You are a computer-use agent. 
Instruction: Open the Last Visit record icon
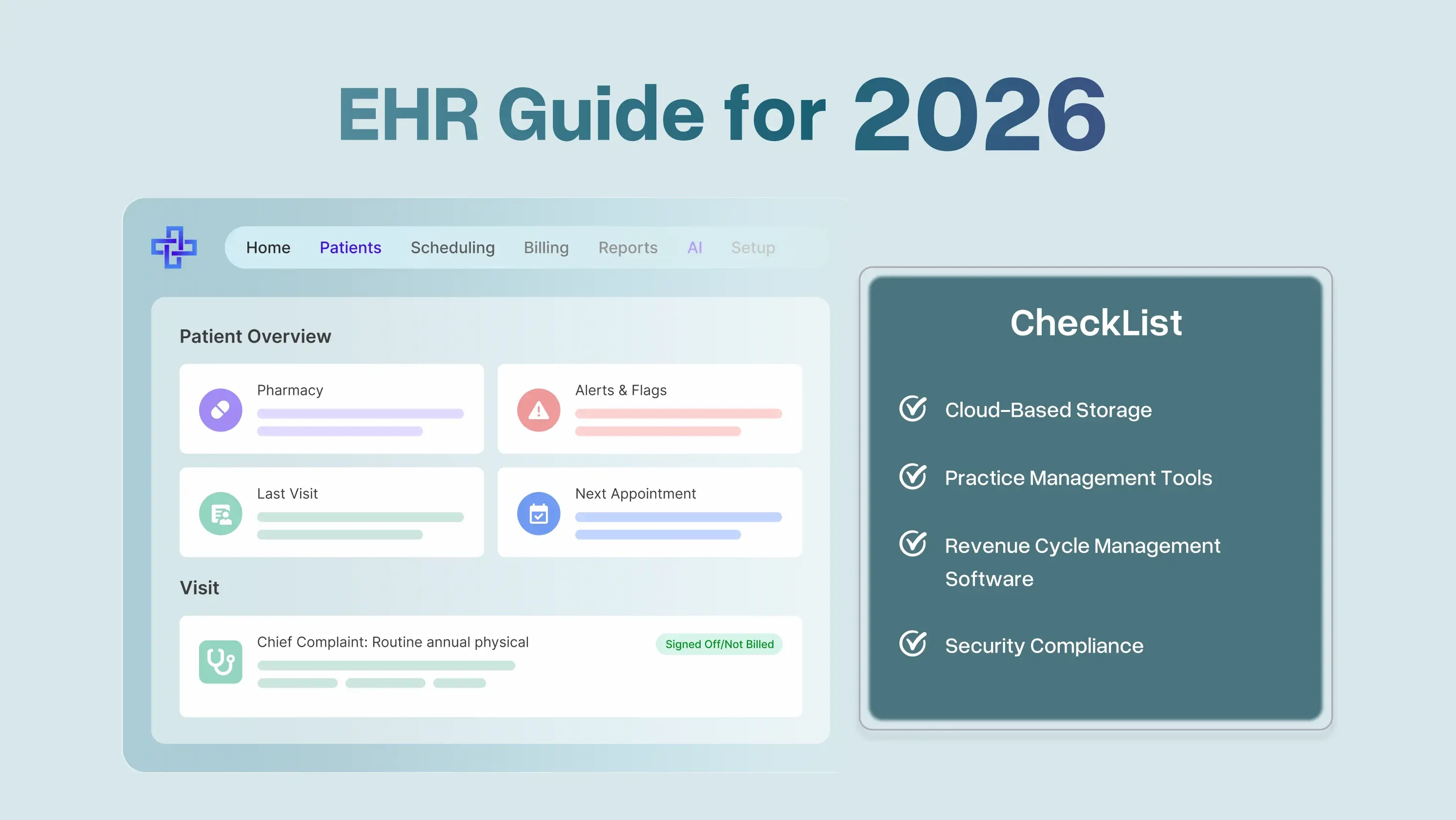pyautogui.click(x=221, y=512)
